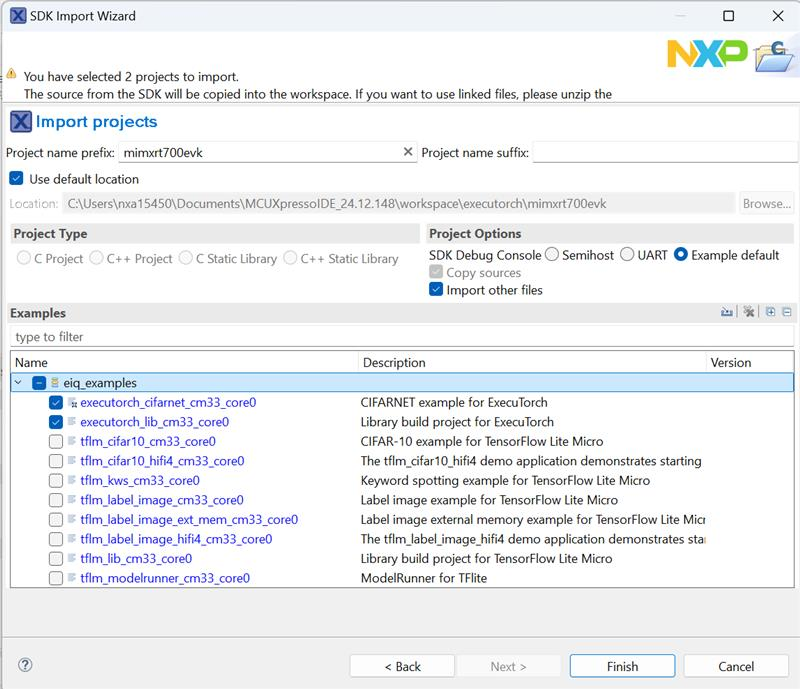Uncheck the Use default location checkbox
Image resolution: width=800 pixels, height=689 pixels.
pos(16,179)
